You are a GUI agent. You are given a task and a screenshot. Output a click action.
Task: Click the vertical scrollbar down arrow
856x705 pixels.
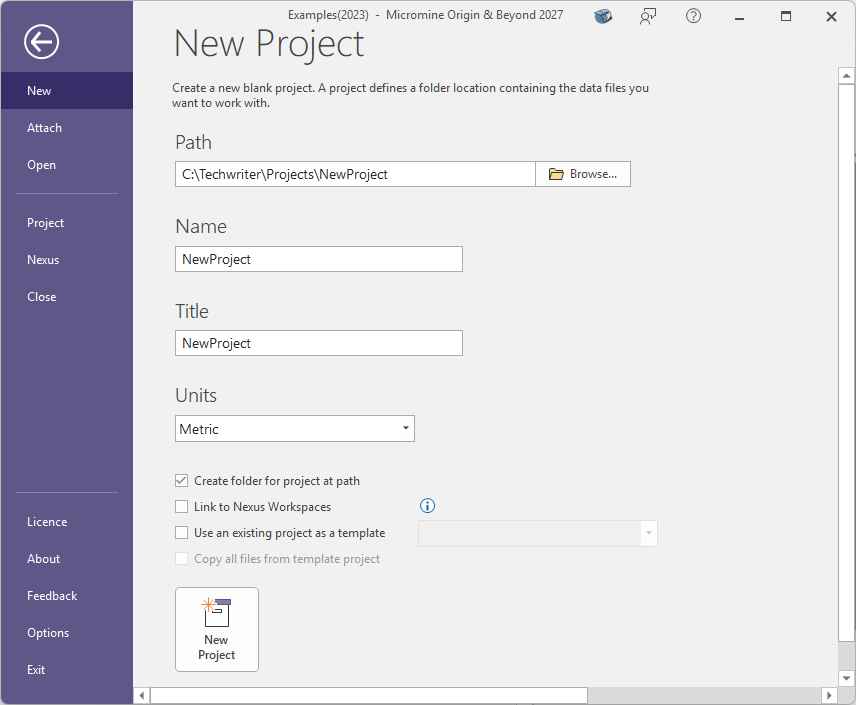pos(846,678)
